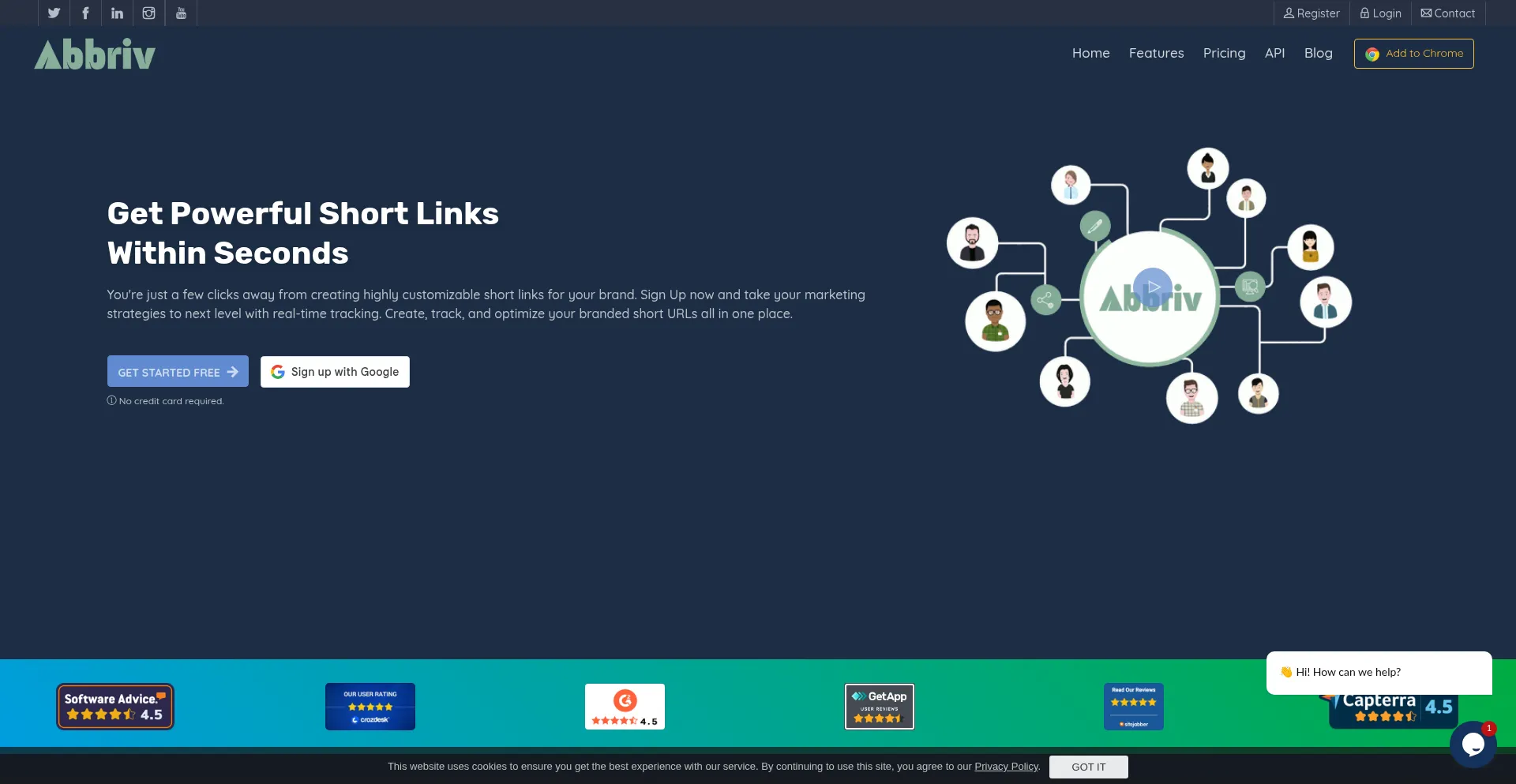
Task: Click the Abbriv logo
Action: tap(95, 54)
